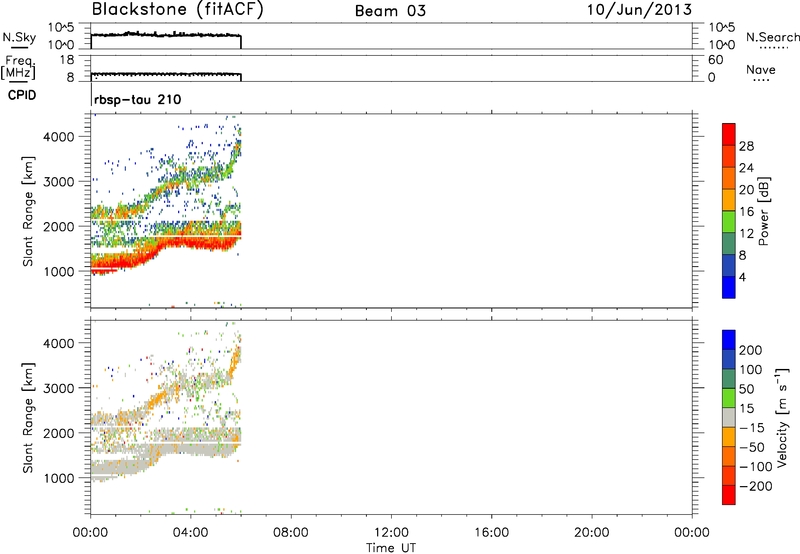Select the Freq. [MHz] axis label
Viewport: 800px width, 554px height.
pos(18,67)
